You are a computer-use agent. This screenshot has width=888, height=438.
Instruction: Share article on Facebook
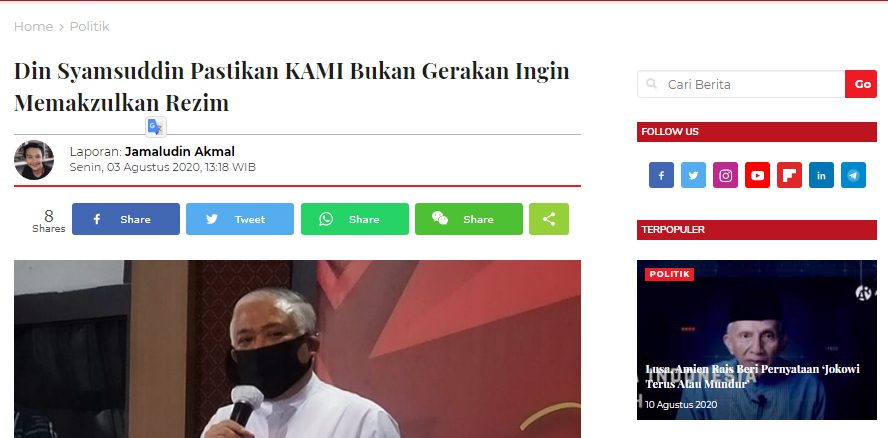click(126, 219)
